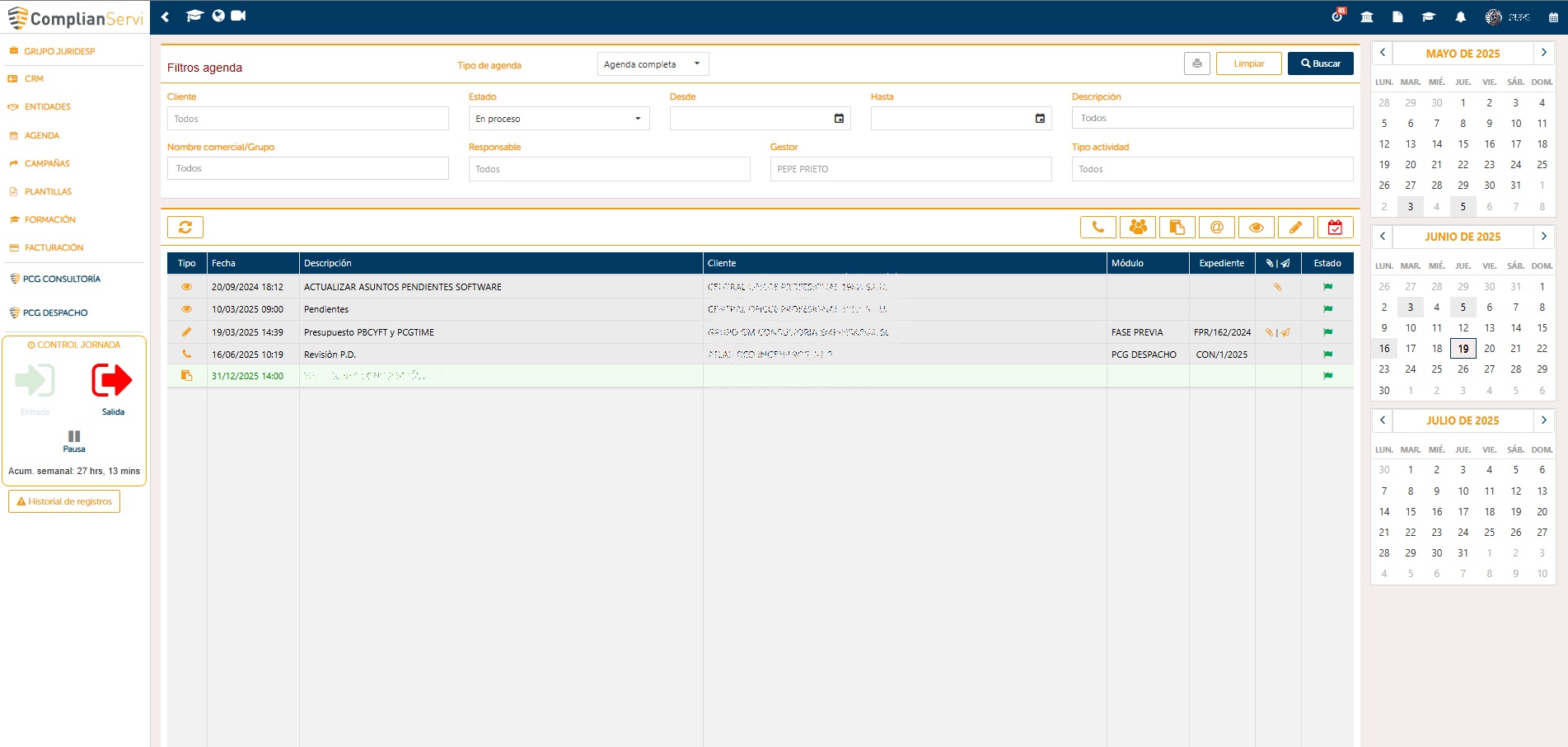Go to the month after Junio de 2025
This screenshot has height=747, width=1568.
coord(1544,237)
